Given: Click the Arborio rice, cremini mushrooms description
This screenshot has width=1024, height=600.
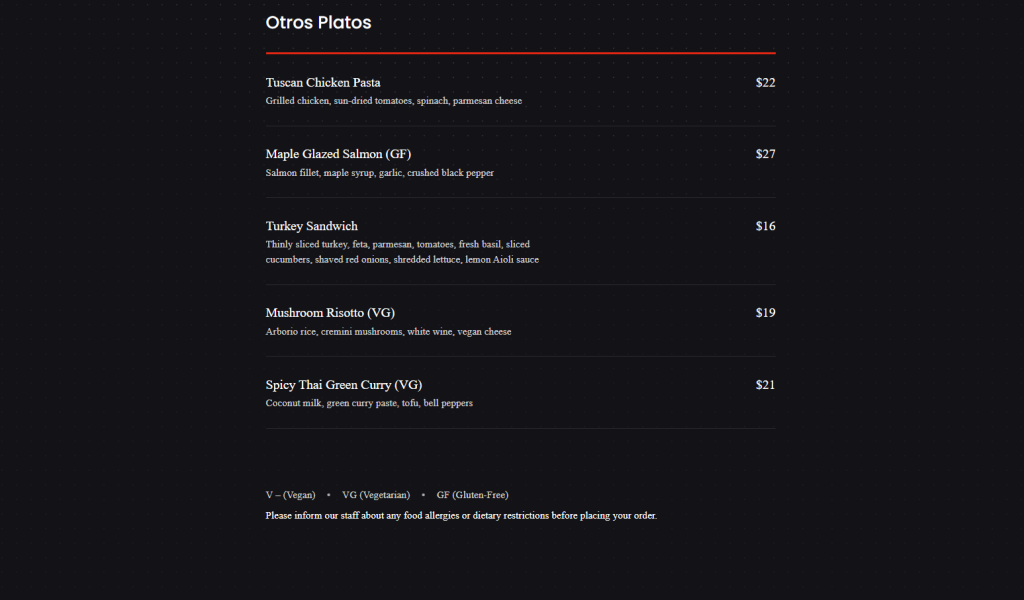Looking at the screenshot, I should (x=389, y=332).
